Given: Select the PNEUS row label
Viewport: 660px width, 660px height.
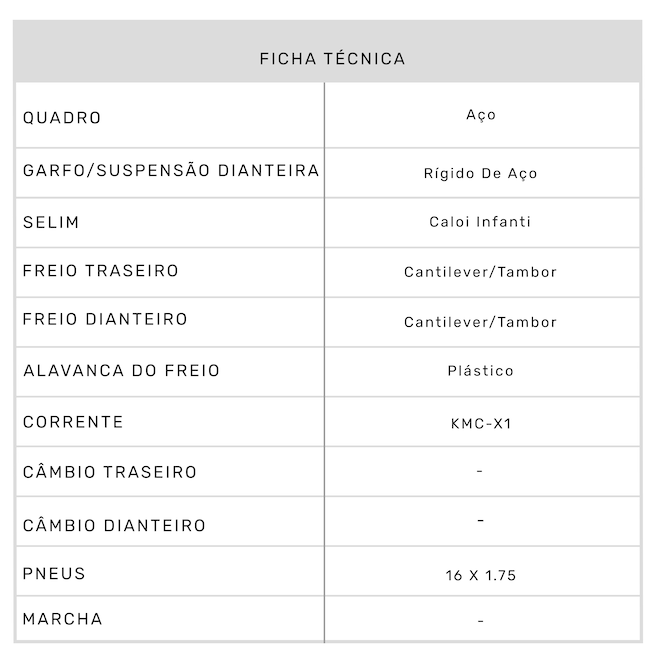Looking at the screenshot, I should coord(54,574).
